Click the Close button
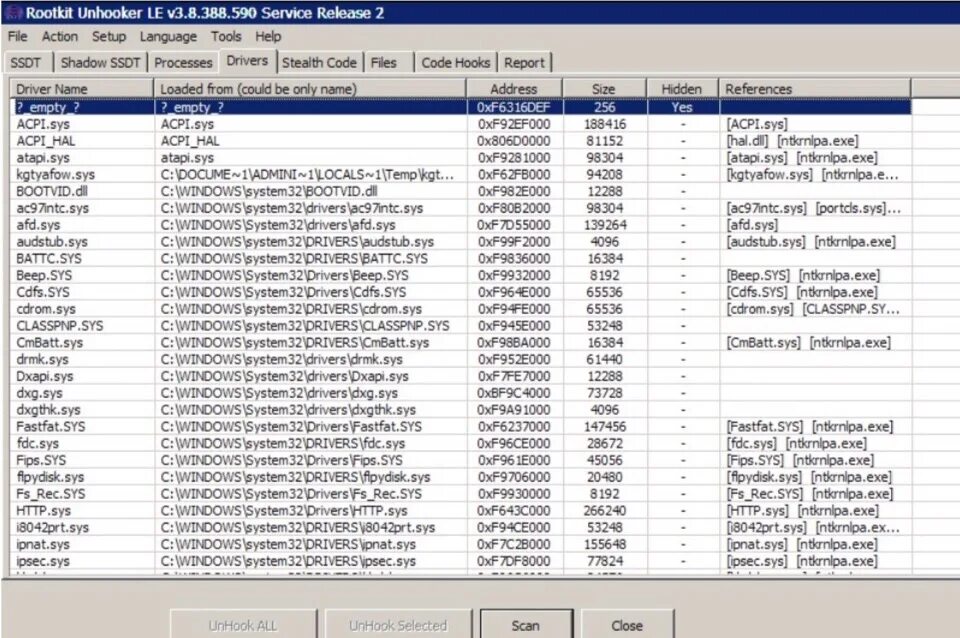Image resolution: width=960 pixels, height=638 pixels. [x=627, y=625]
